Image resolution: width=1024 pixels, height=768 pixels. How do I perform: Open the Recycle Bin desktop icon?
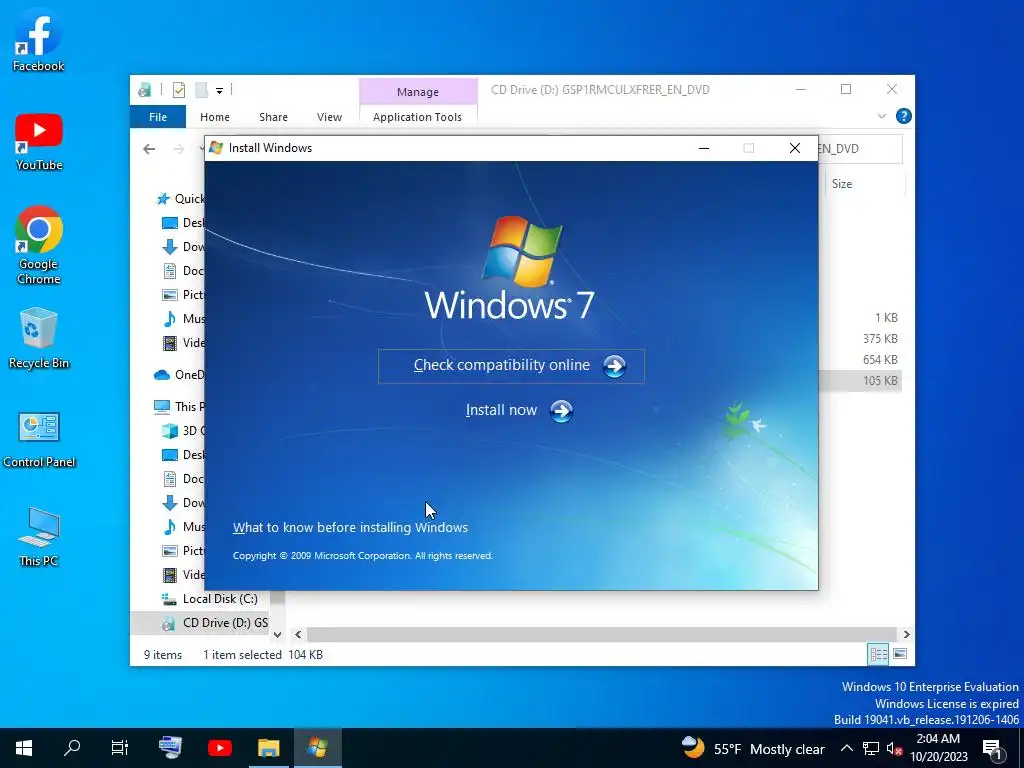point(39,338)
